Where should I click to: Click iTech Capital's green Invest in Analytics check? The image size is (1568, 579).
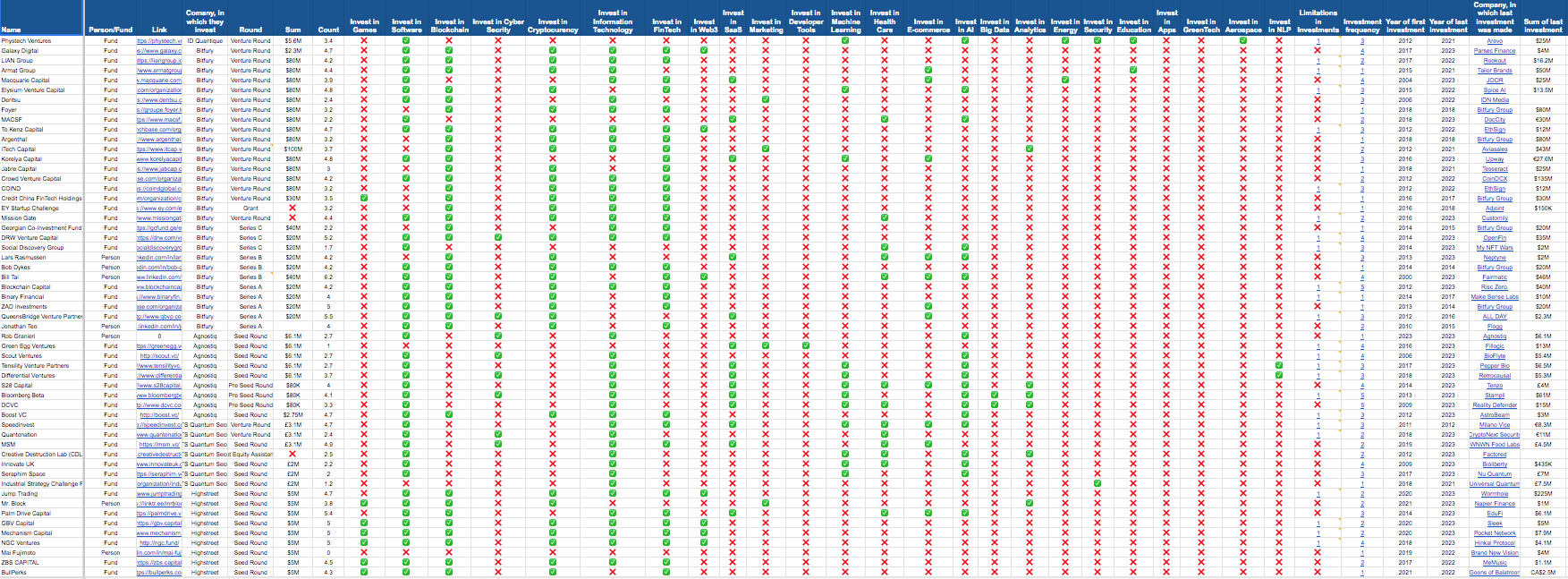(1030, 149)
